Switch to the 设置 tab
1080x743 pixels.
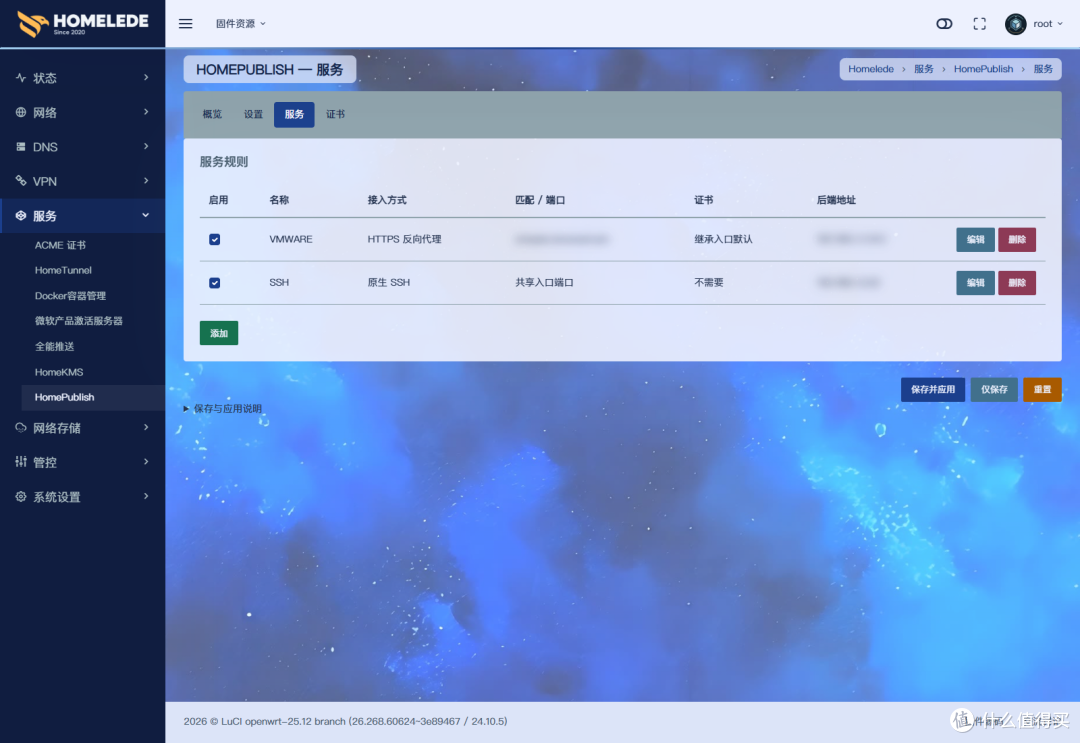[253, 114]
